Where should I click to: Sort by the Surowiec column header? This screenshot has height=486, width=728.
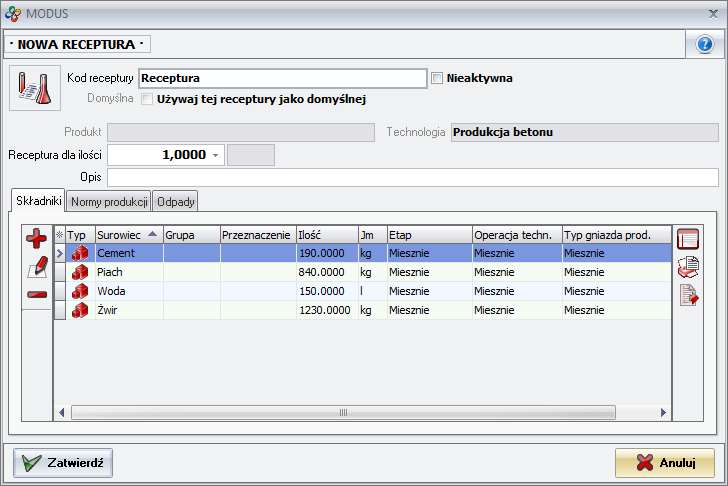coord(127,234)
